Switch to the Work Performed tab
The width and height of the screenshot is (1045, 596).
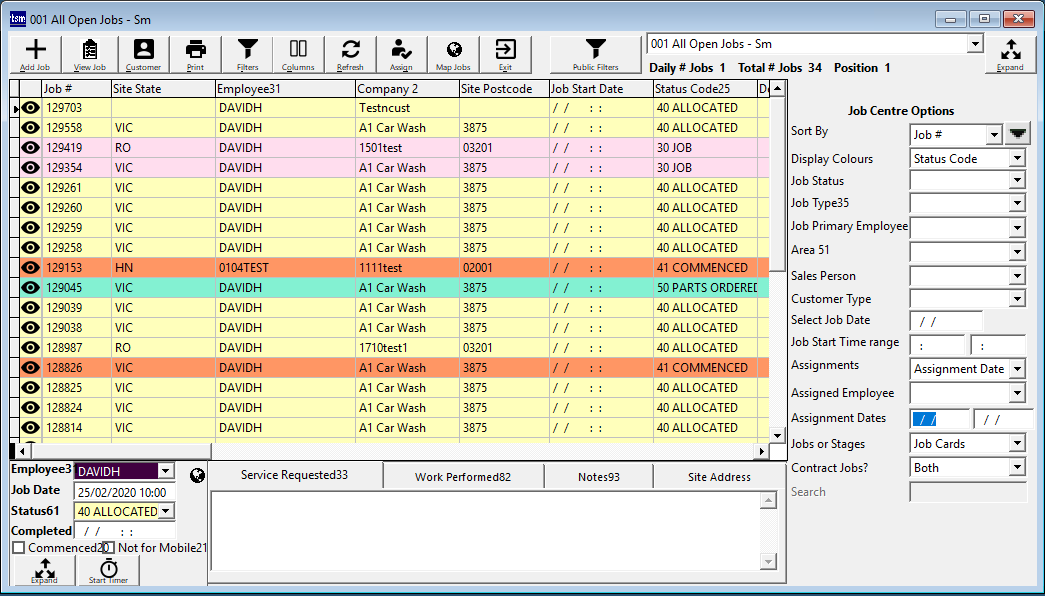(463, 477)
